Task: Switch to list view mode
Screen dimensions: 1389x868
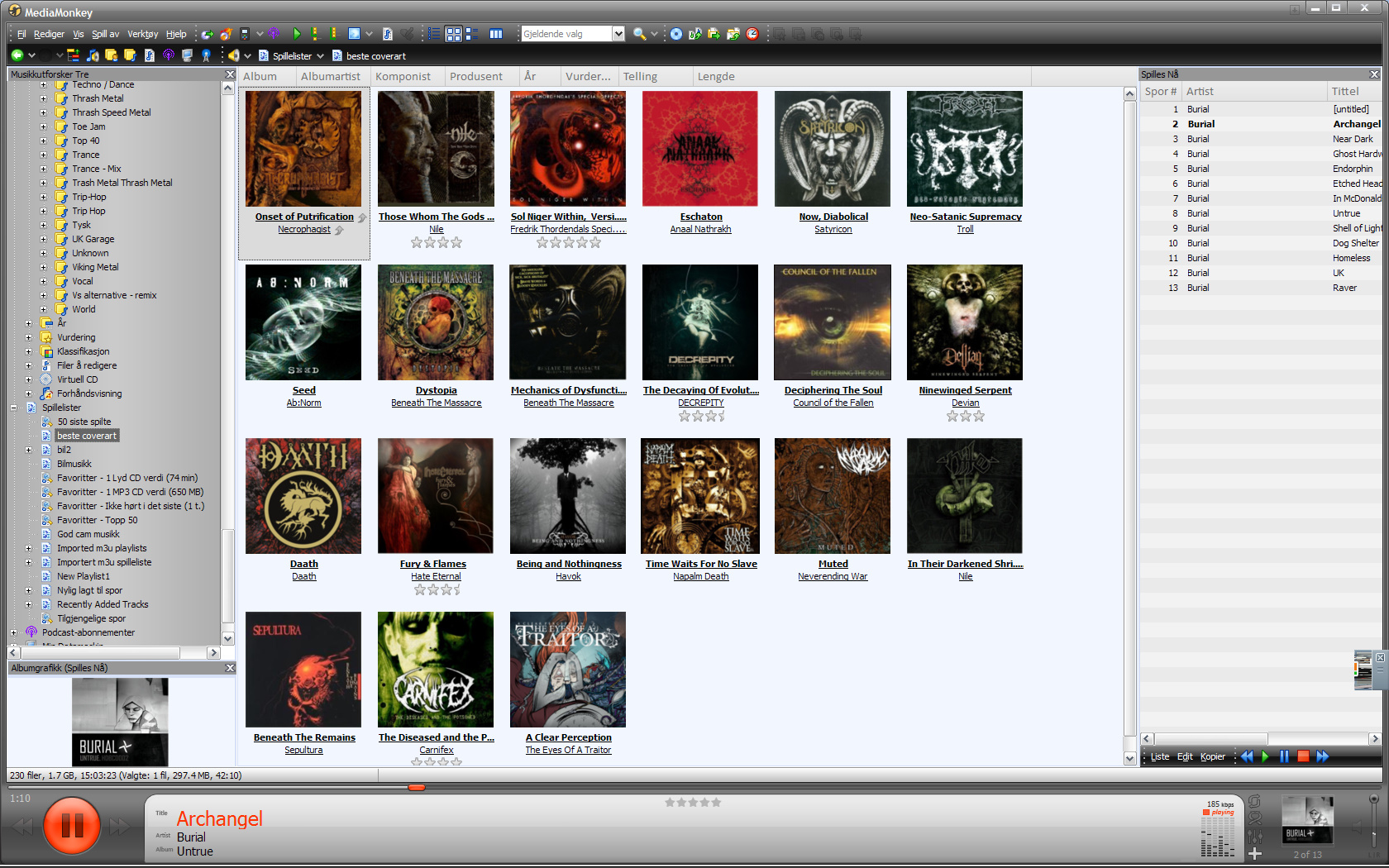Action: 433,34
